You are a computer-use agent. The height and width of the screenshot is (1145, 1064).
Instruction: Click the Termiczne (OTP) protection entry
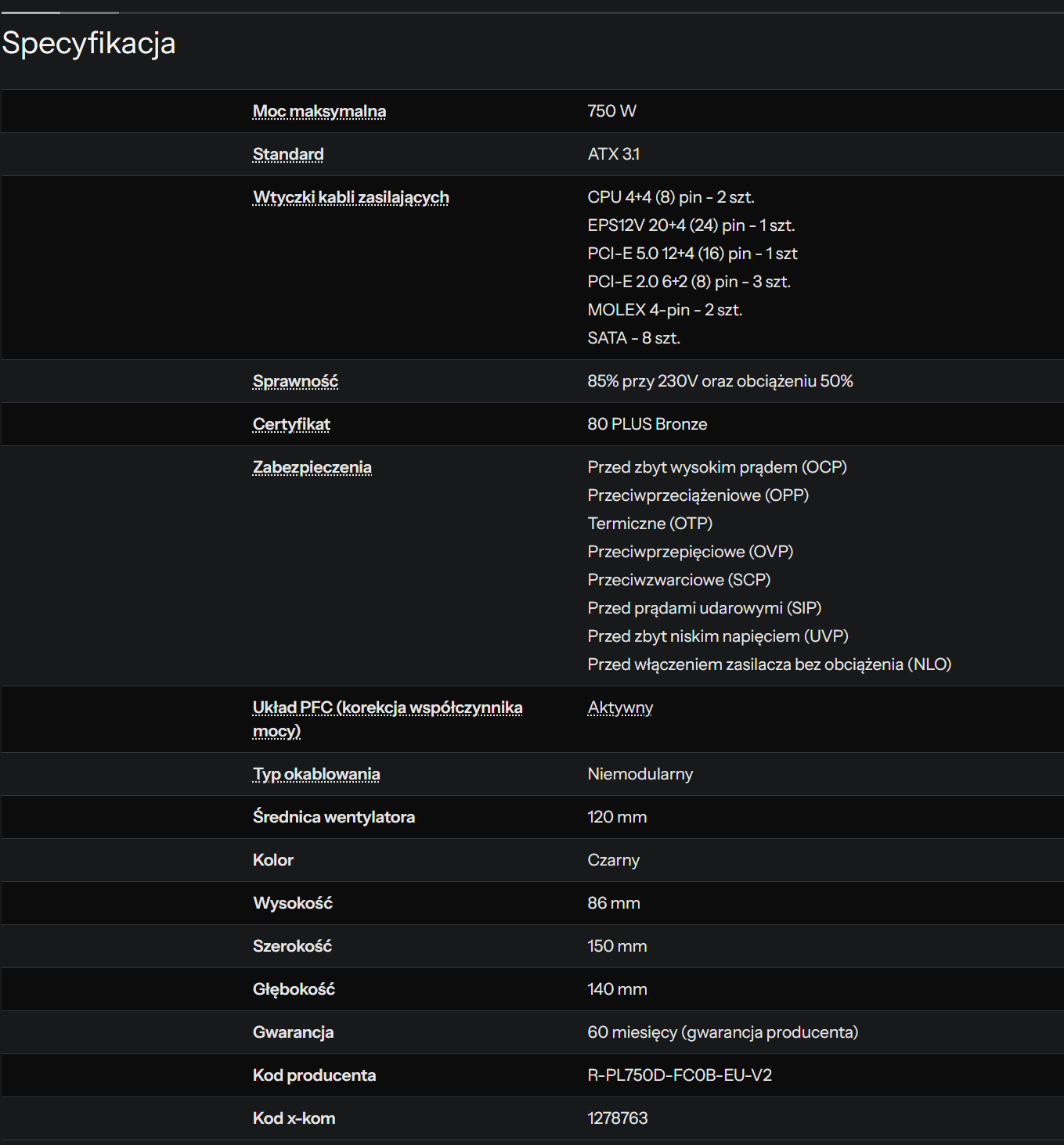[650, 524]
